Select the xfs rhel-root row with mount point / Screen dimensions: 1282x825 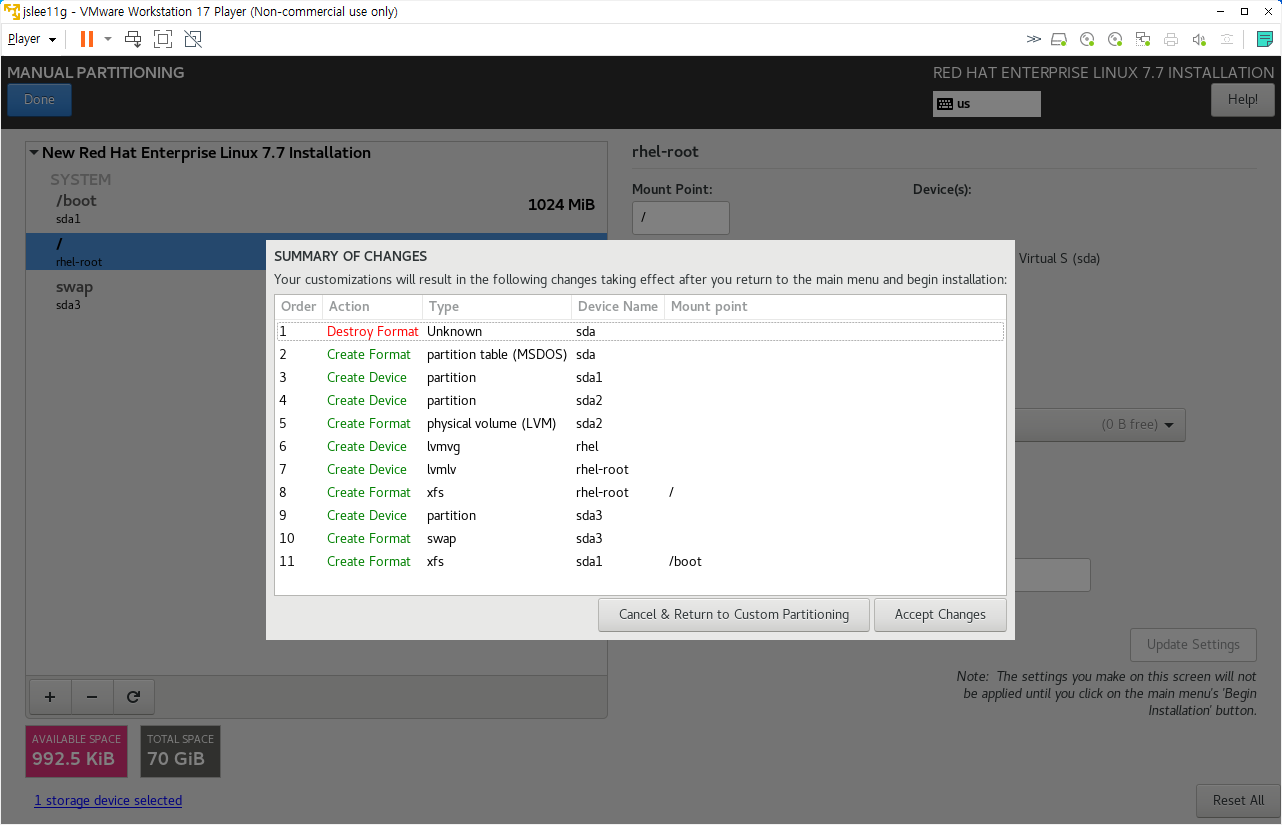tap(640, 492)
